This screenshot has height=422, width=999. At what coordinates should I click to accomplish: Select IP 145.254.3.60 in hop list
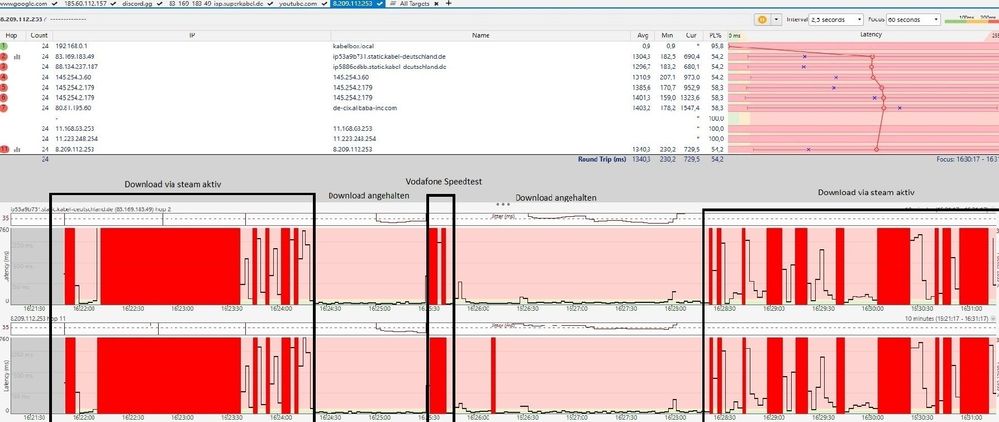(x=72, y=77)
